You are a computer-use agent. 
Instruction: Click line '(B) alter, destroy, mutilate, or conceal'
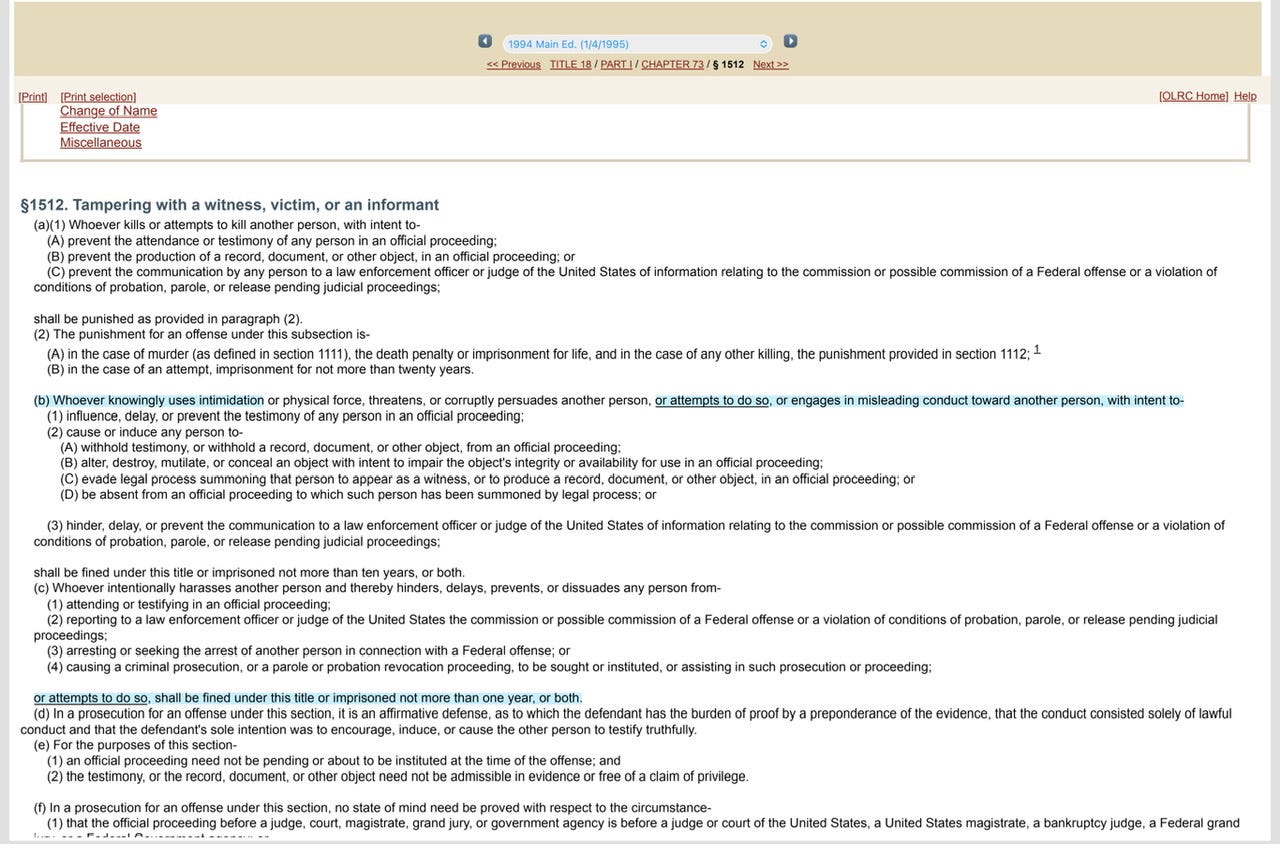[x=442, y=463]
